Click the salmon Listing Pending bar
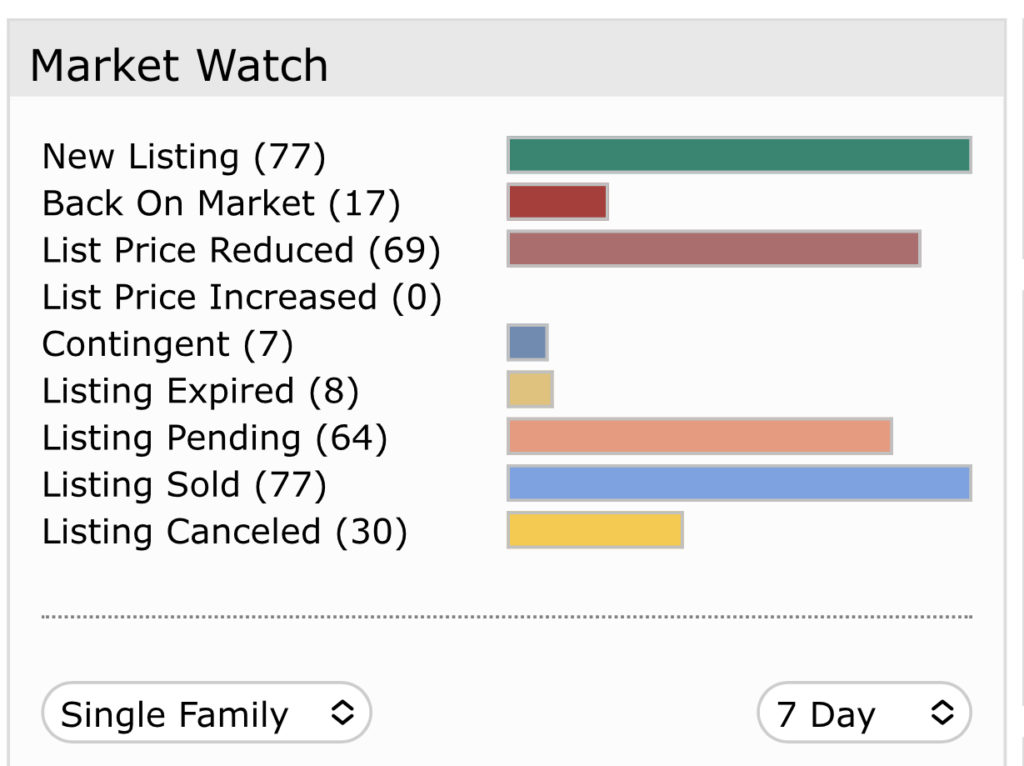The height and width of the screenshot is (766, 1024). (x=699, y=437)
